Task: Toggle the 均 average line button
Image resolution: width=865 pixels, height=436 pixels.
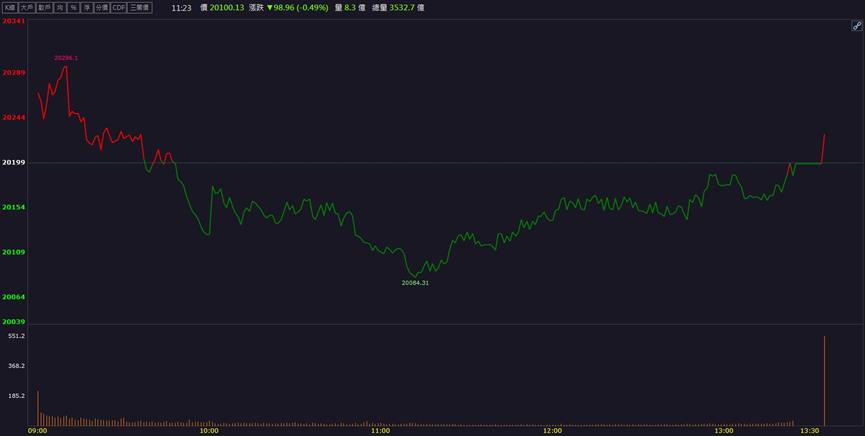Action: point(60,8)
